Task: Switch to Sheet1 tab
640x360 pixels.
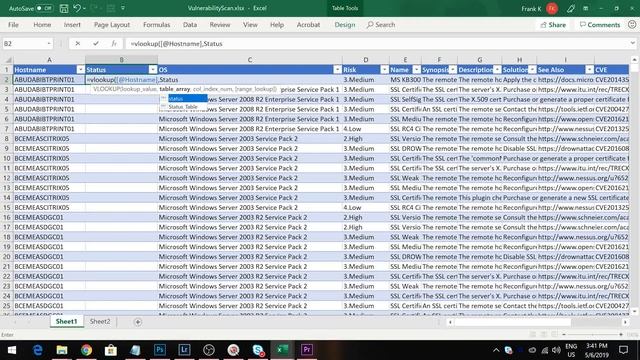Action: 66,322
